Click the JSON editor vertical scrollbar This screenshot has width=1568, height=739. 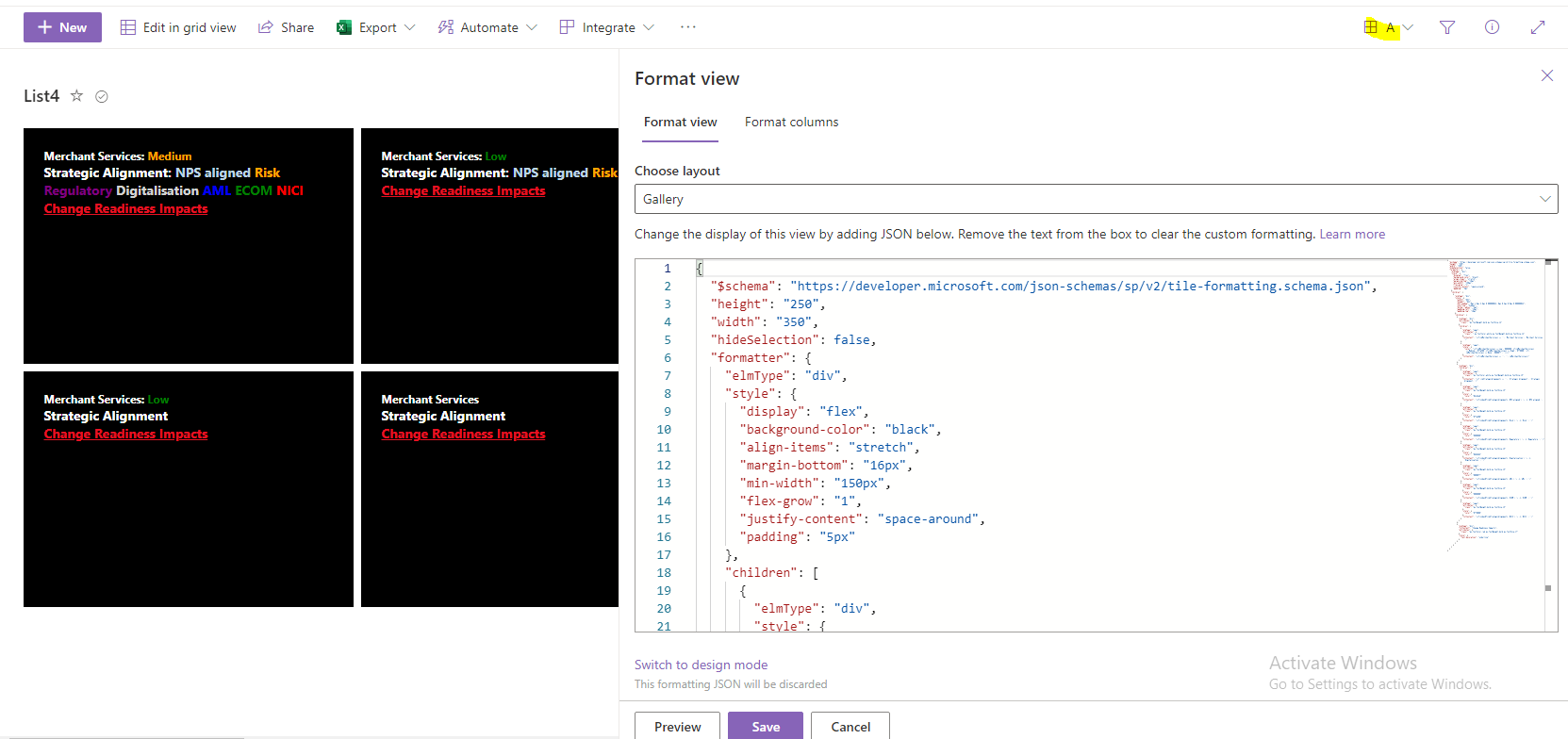click(x=1550, y=445)
